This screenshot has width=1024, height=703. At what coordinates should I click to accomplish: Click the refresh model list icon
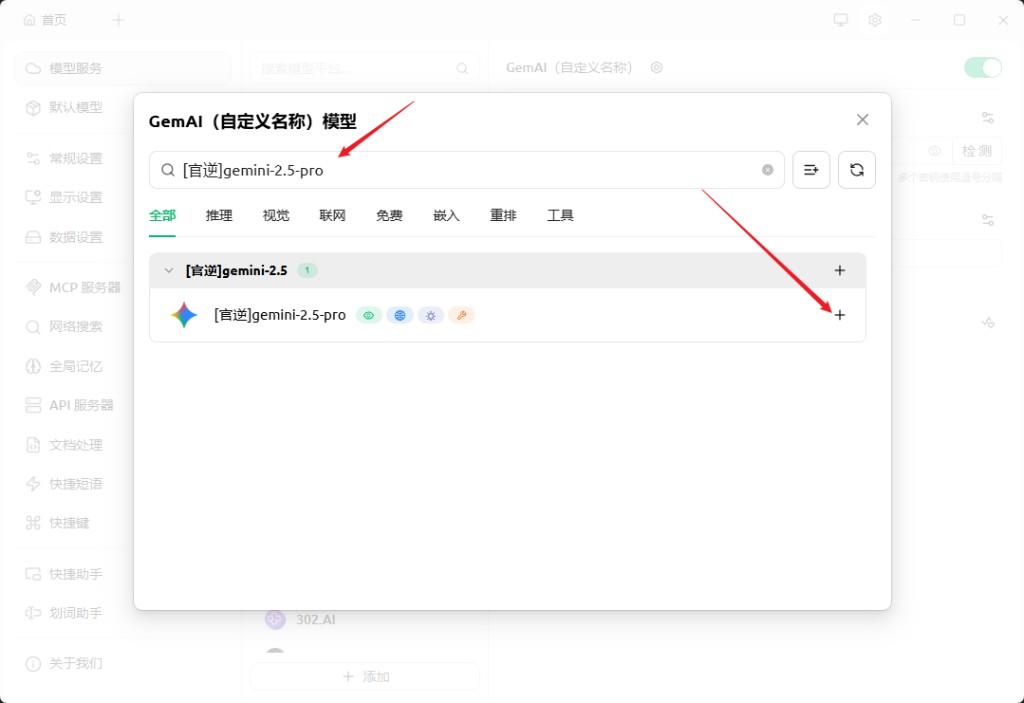click(x=857, y=170)
